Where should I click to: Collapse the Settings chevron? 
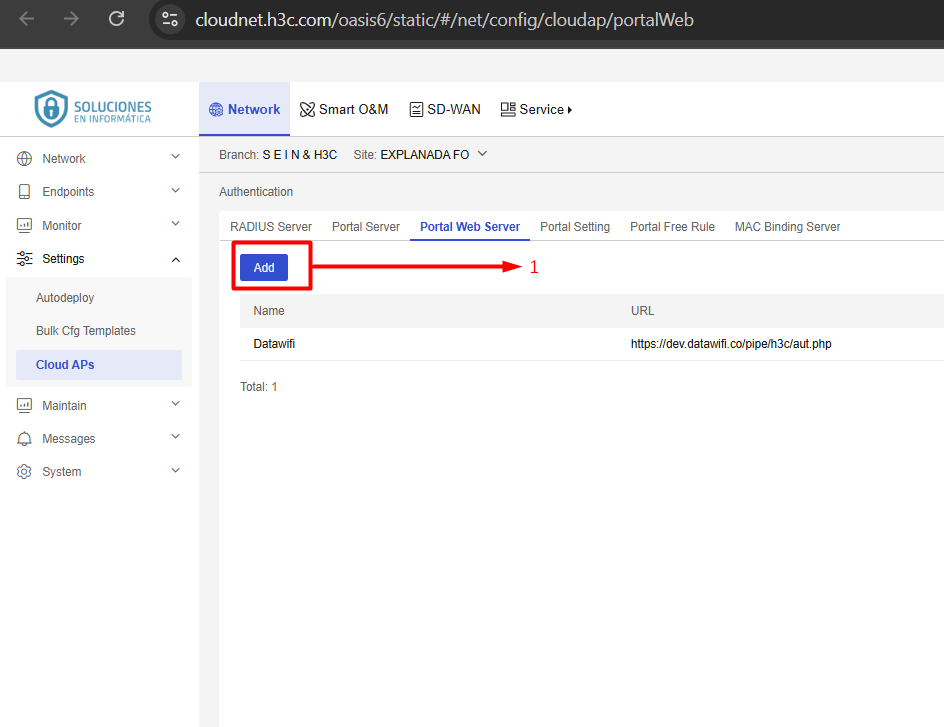pyautogui.click(x=176, y=260)
